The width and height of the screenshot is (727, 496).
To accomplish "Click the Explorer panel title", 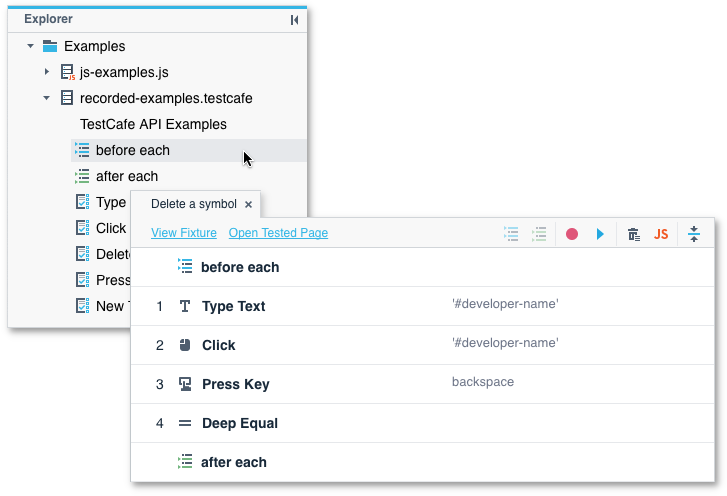I will (48, 19).
